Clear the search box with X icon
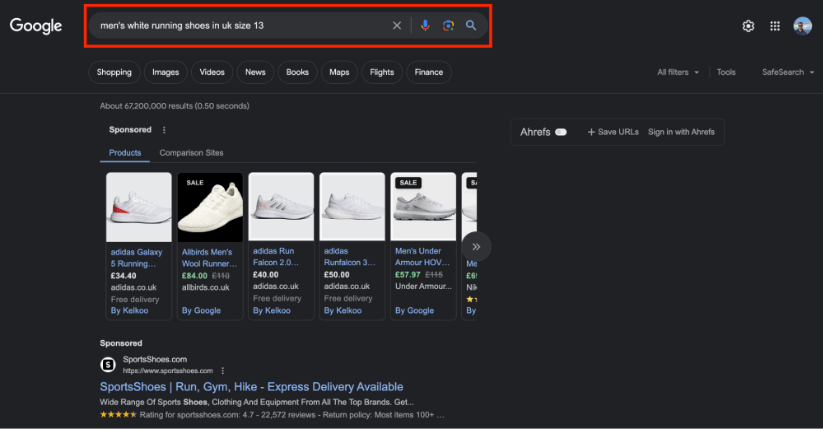Screen dimensions: 823x429 (x=397, y=26)
